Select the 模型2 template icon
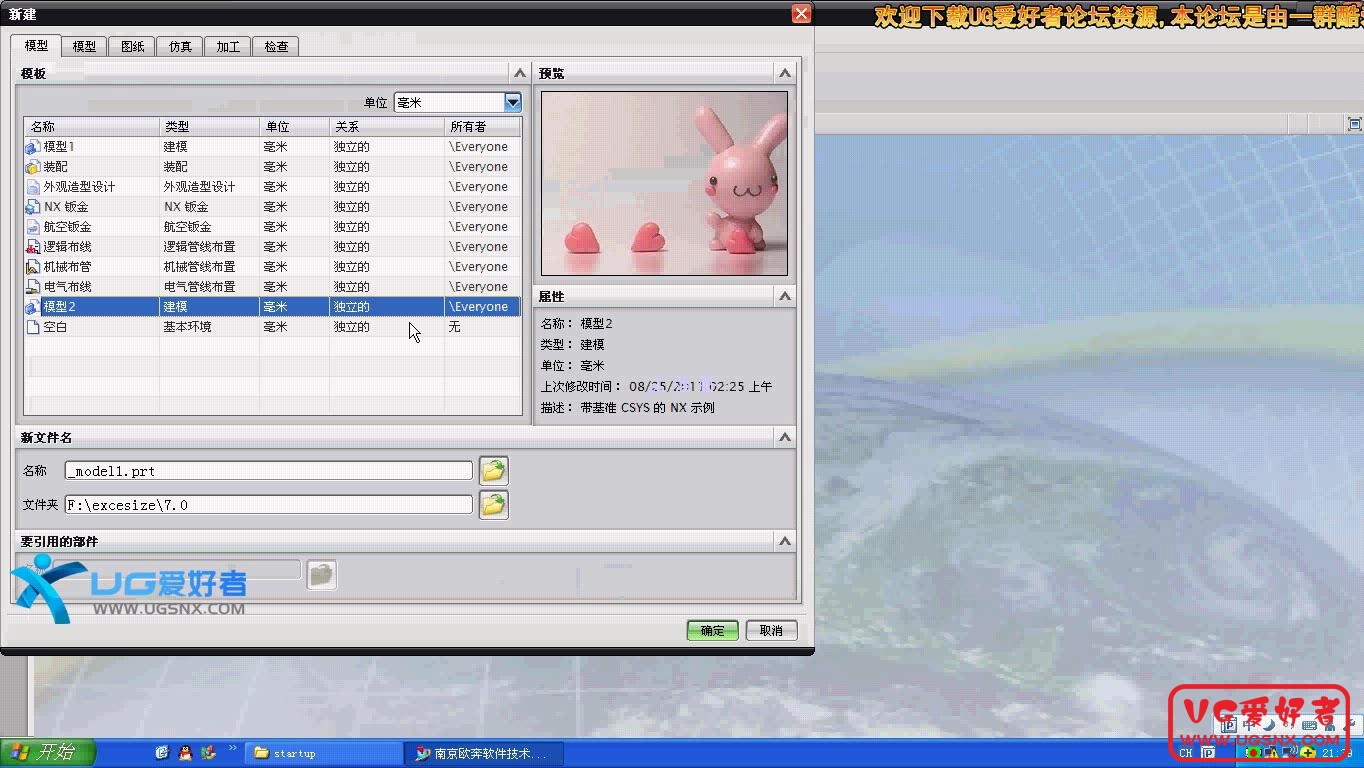 (x=33, y=307)
